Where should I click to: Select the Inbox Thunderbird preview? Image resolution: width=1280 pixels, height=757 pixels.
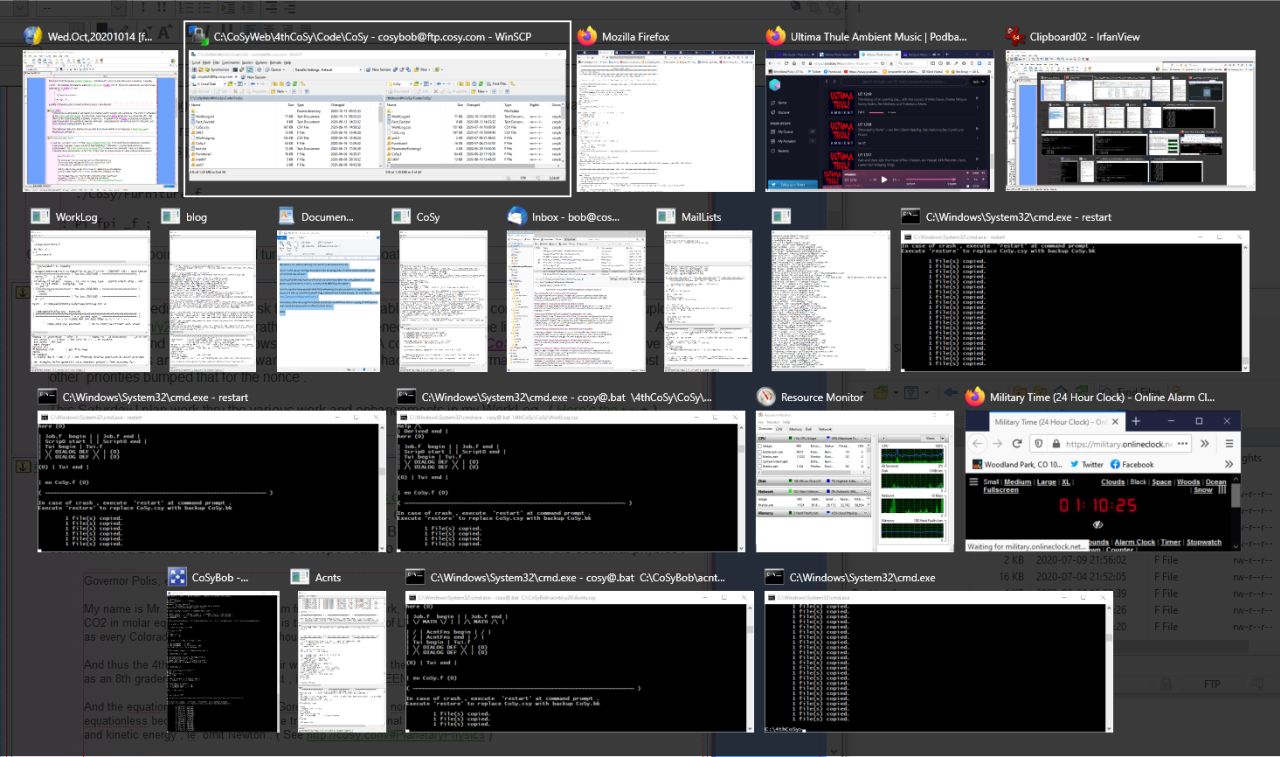(x=576, y=301)
